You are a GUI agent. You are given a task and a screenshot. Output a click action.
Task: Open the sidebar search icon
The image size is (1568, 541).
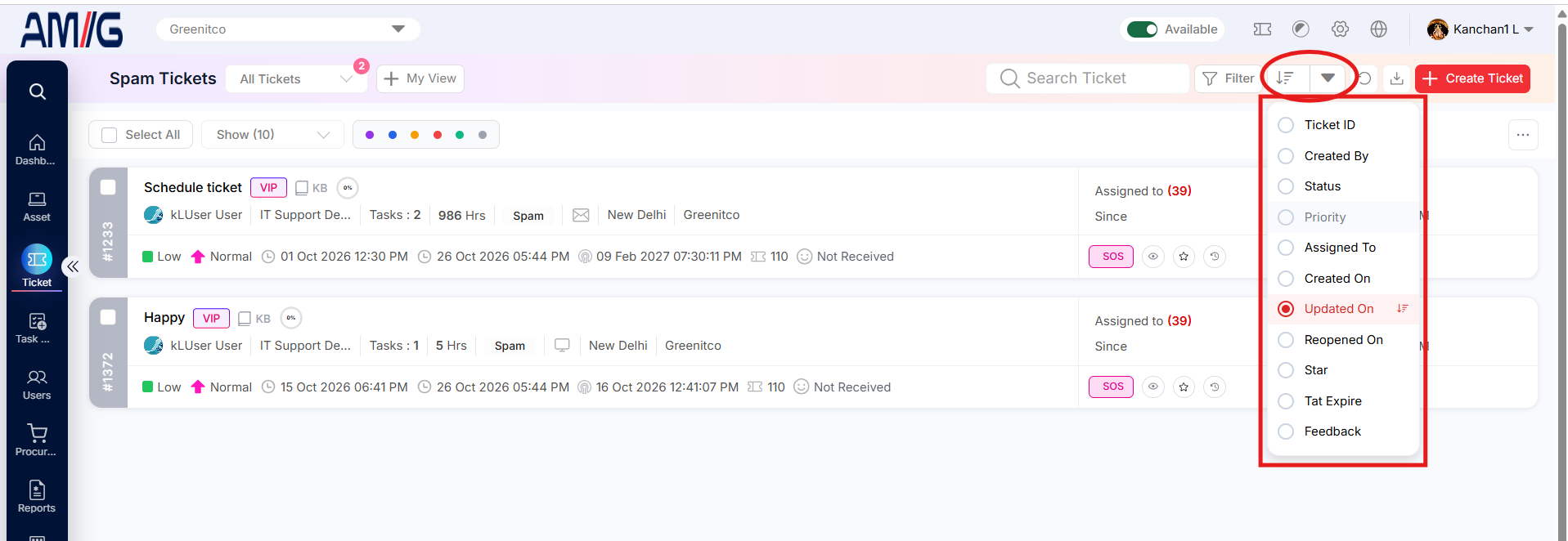(x=37, y=92)
